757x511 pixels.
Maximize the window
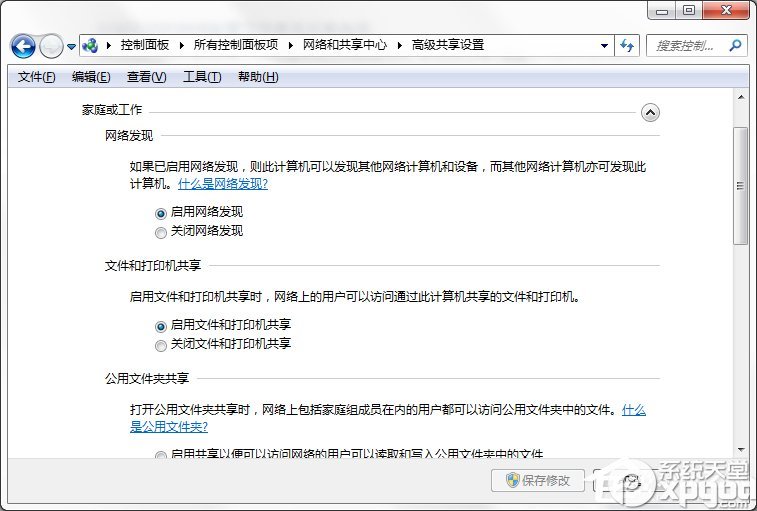(689, 11)
